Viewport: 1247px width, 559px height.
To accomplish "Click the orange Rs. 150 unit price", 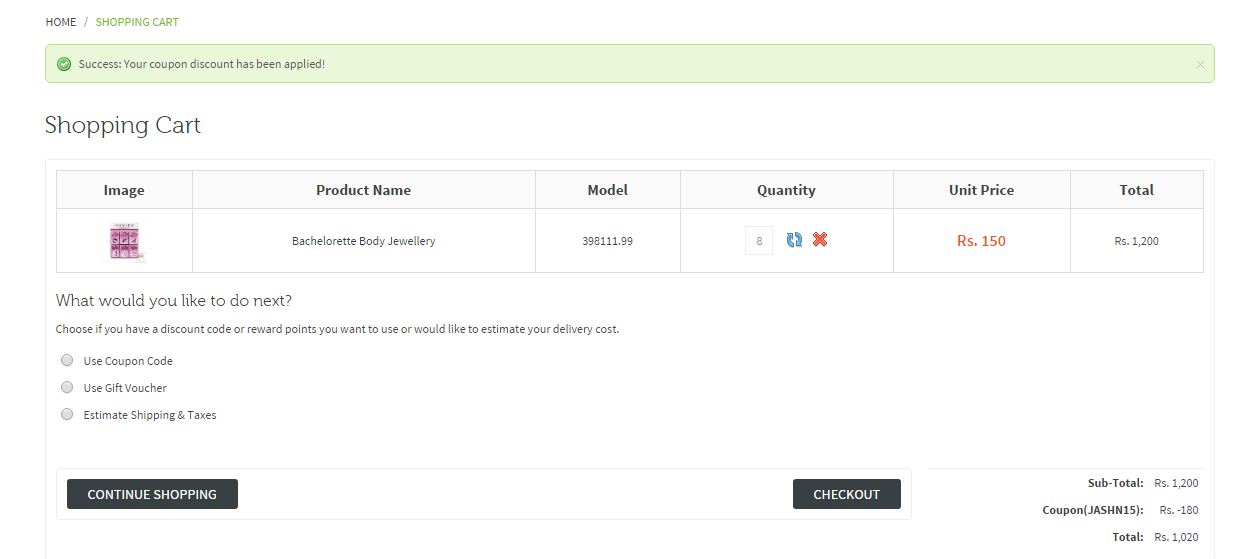I will (981, 241).
